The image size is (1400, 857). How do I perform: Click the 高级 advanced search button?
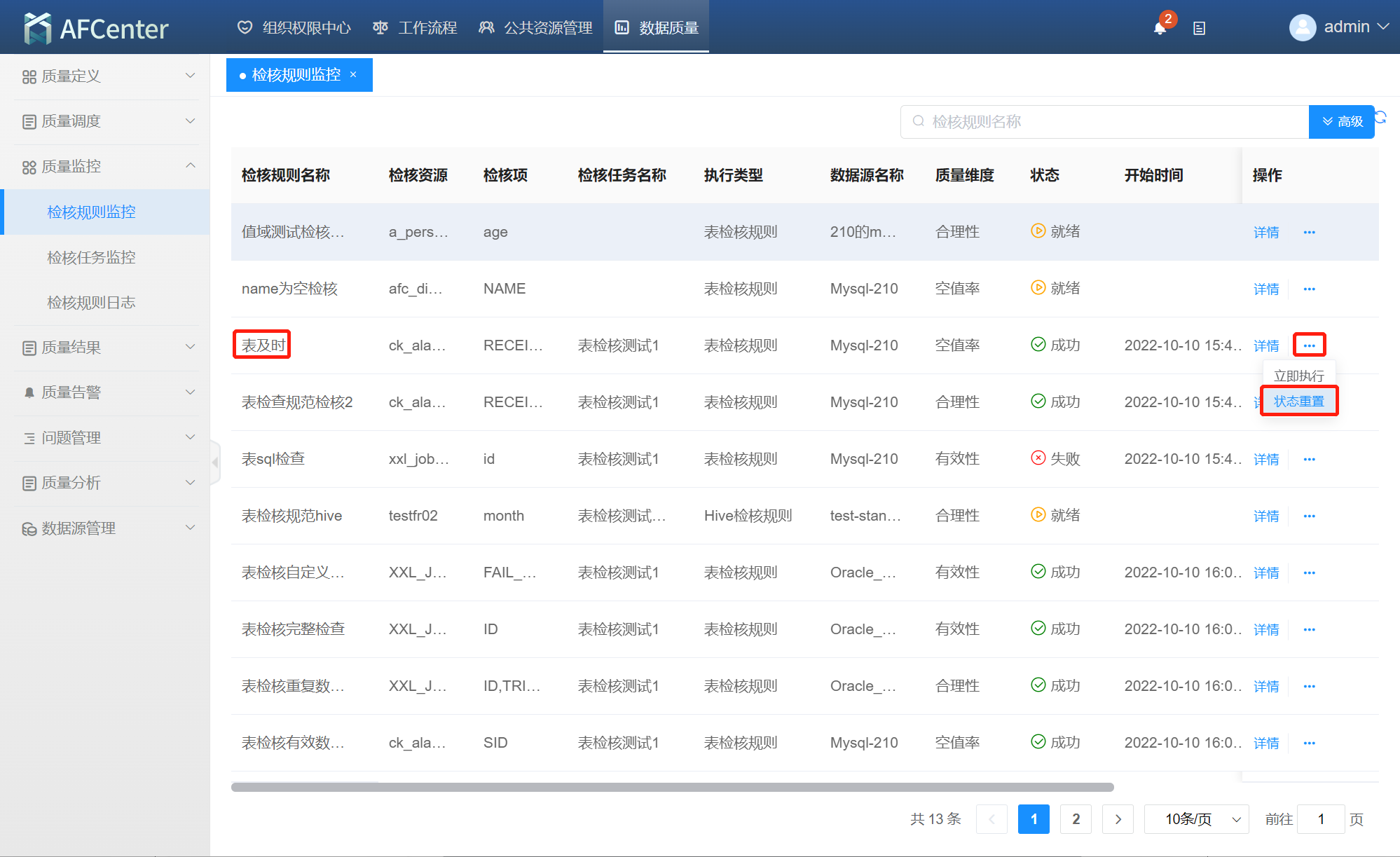click(1341, 121)
